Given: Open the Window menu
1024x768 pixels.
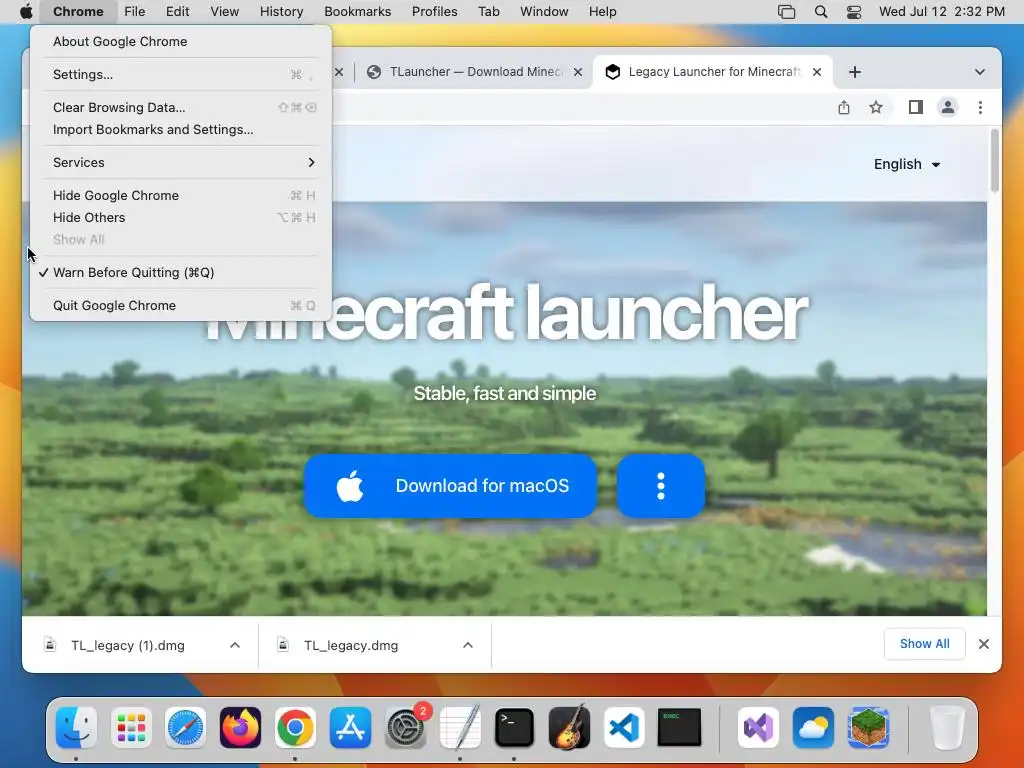Looking at the screenshot, I should pos(544,12).
